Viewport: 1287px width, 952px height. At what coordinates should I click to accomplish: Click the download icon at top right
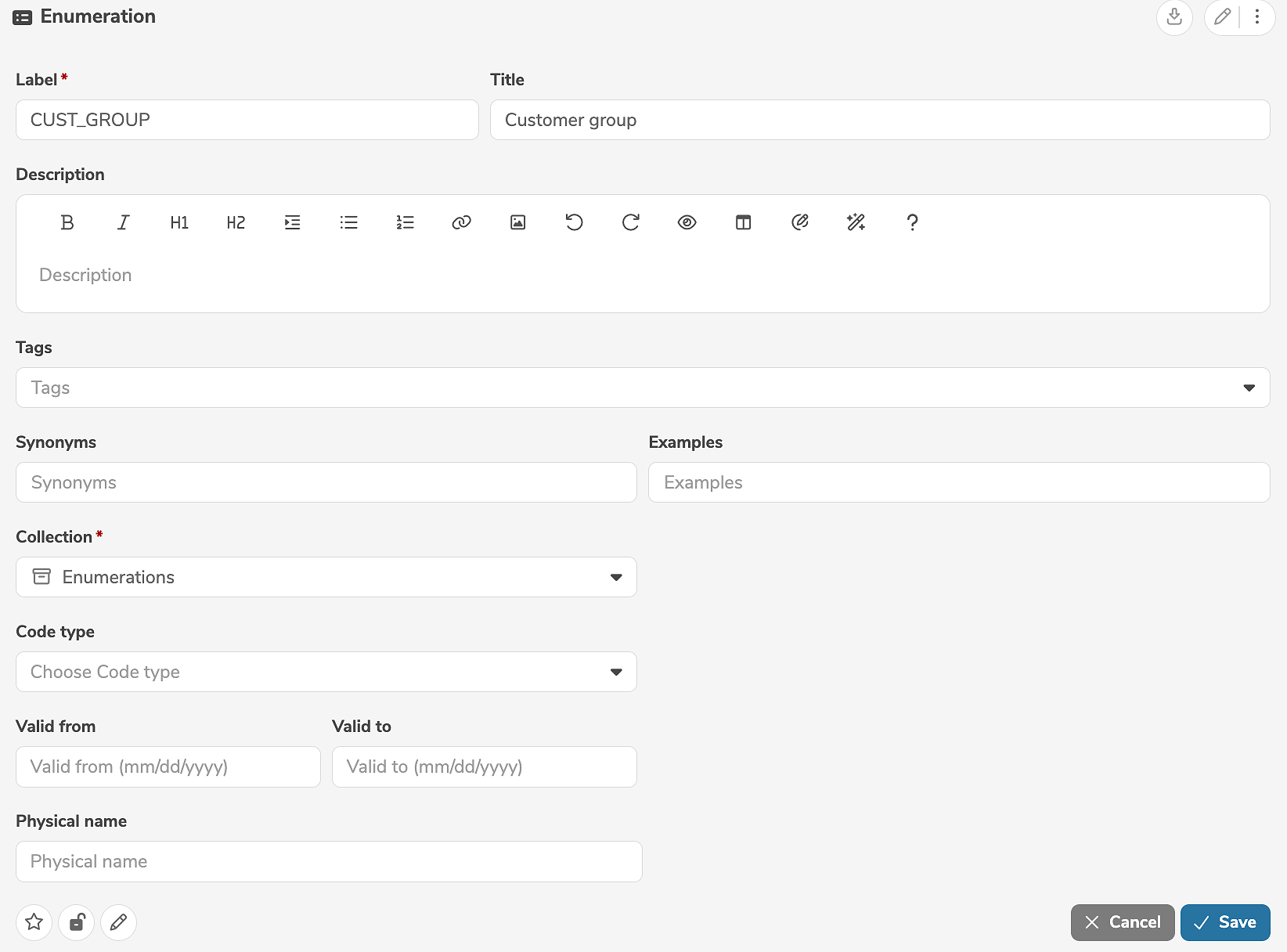coord(1174,16)
